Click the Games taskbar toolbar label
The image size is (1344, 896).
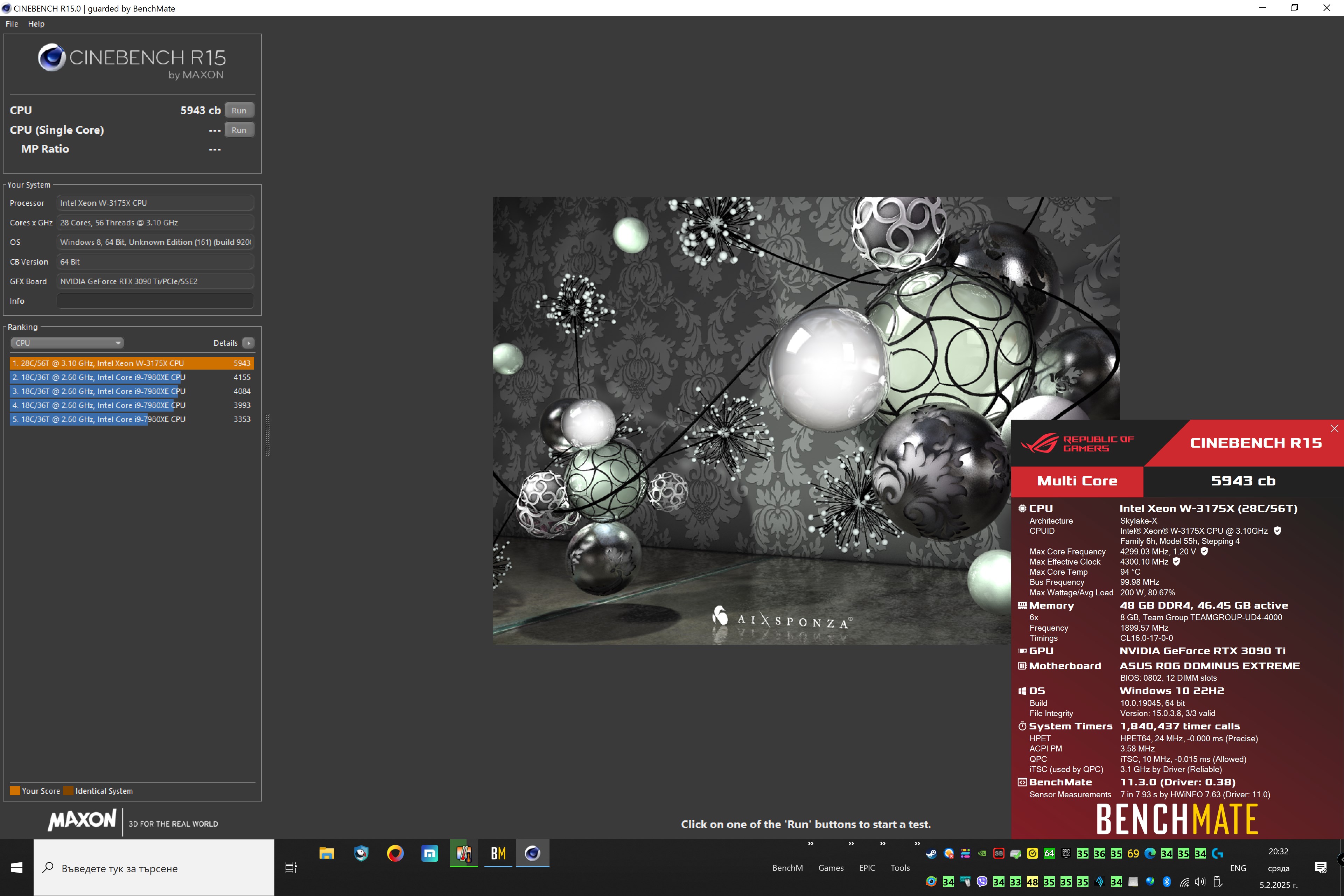[x=831, y=867]
